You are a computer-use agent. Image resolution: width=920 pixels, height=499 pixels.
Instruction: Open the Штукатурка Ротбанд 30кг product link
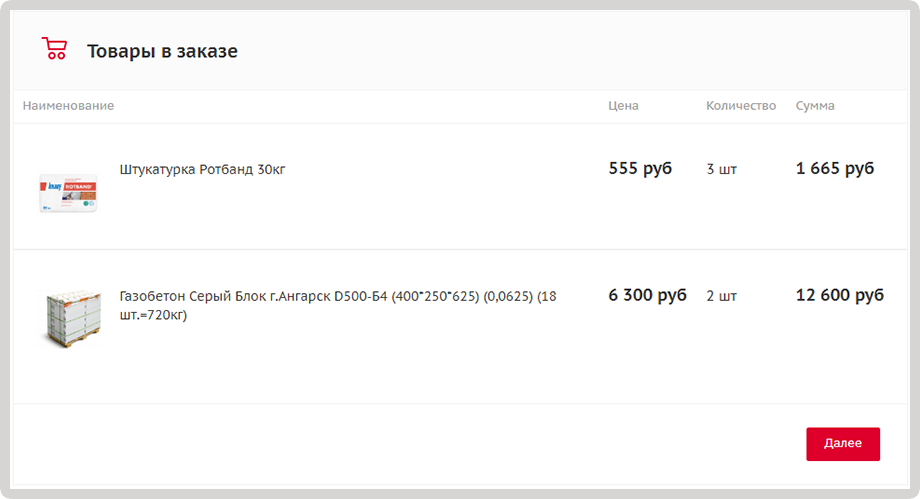(x=202, y=170)
